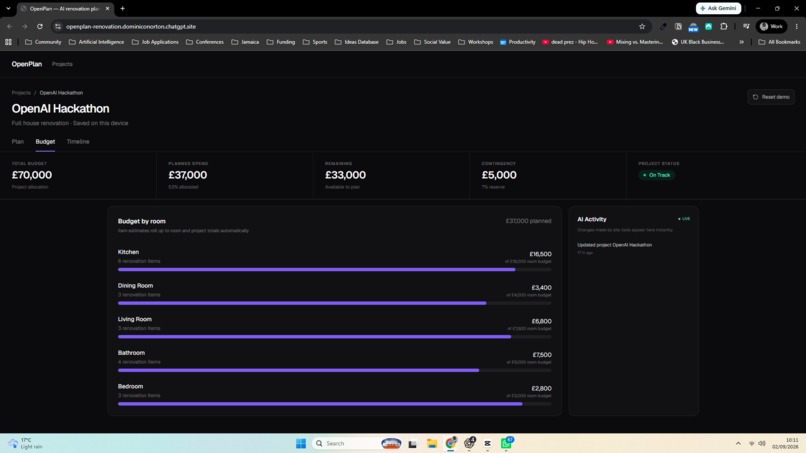Click the Living Room budget progress bar
The width and height of the screenshot is (806, 453).
(x=334, y=337)
